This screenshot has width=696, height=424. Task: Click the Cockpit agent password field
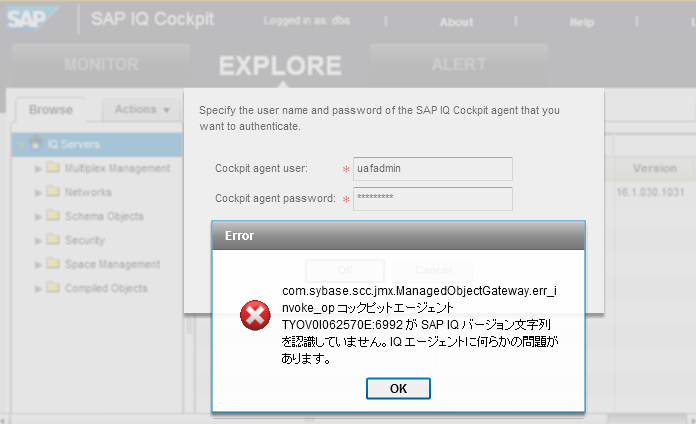(433, 199)
